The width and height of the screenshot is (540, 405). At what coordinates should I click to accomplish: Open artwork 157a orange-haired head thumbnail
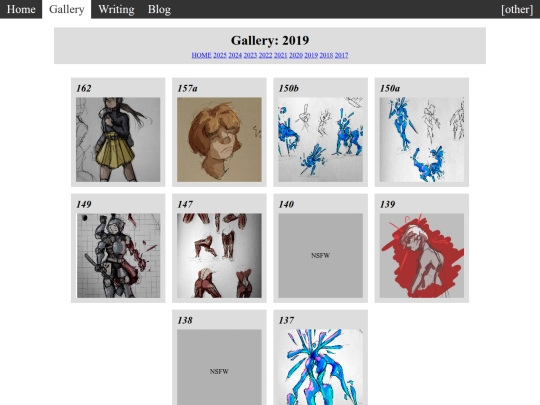tap(219, 139)
